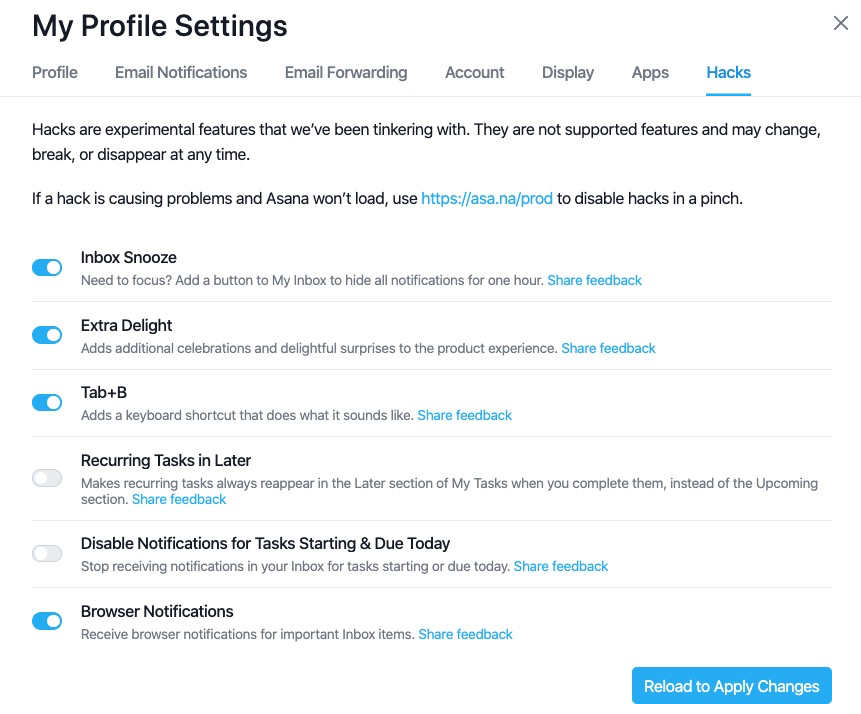
Task: Share feedback for Extra Delight
Action: tap(609, 349)
